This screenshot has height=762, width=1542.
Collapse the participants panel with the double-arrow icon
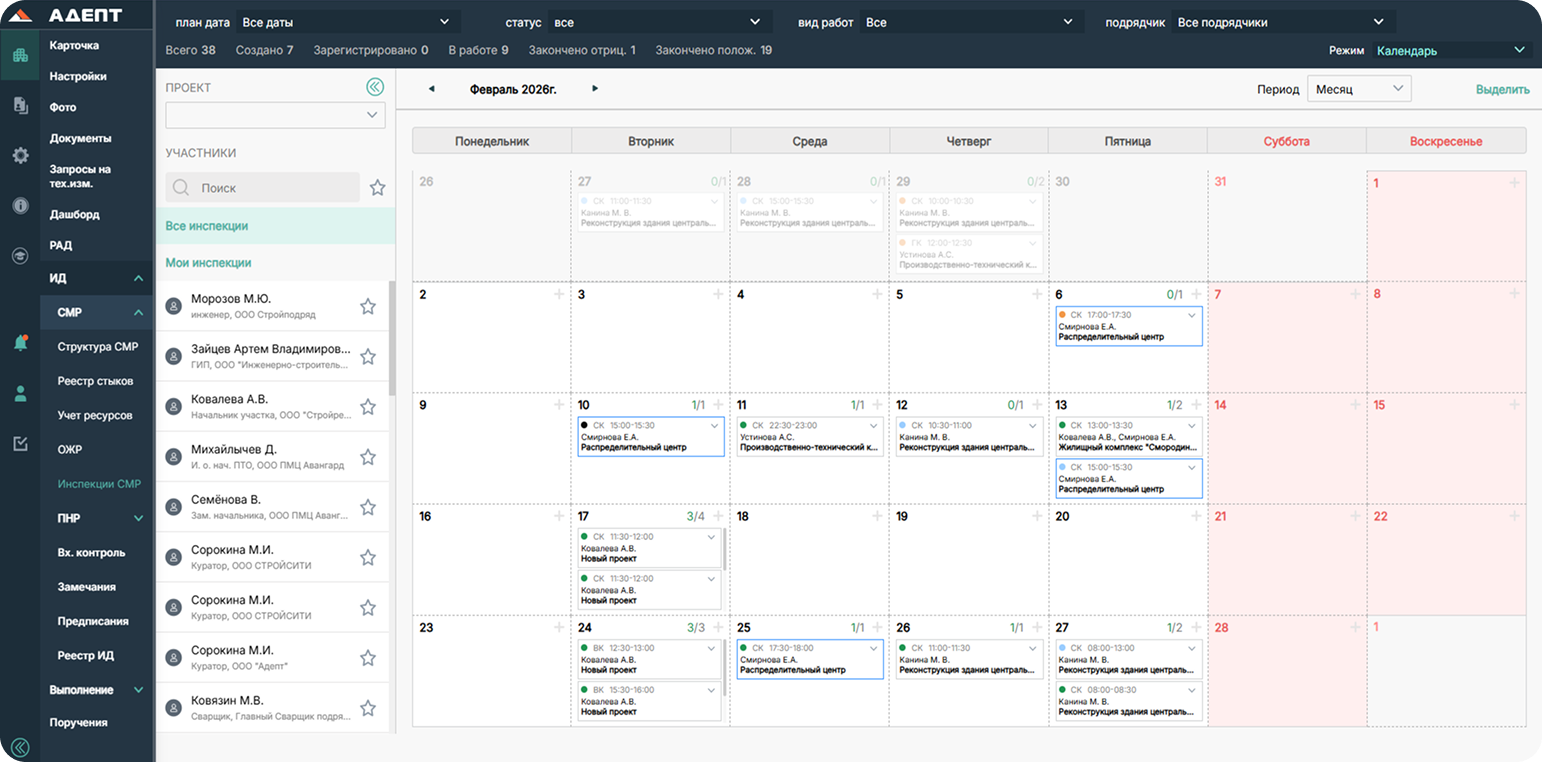click(375, 88)
